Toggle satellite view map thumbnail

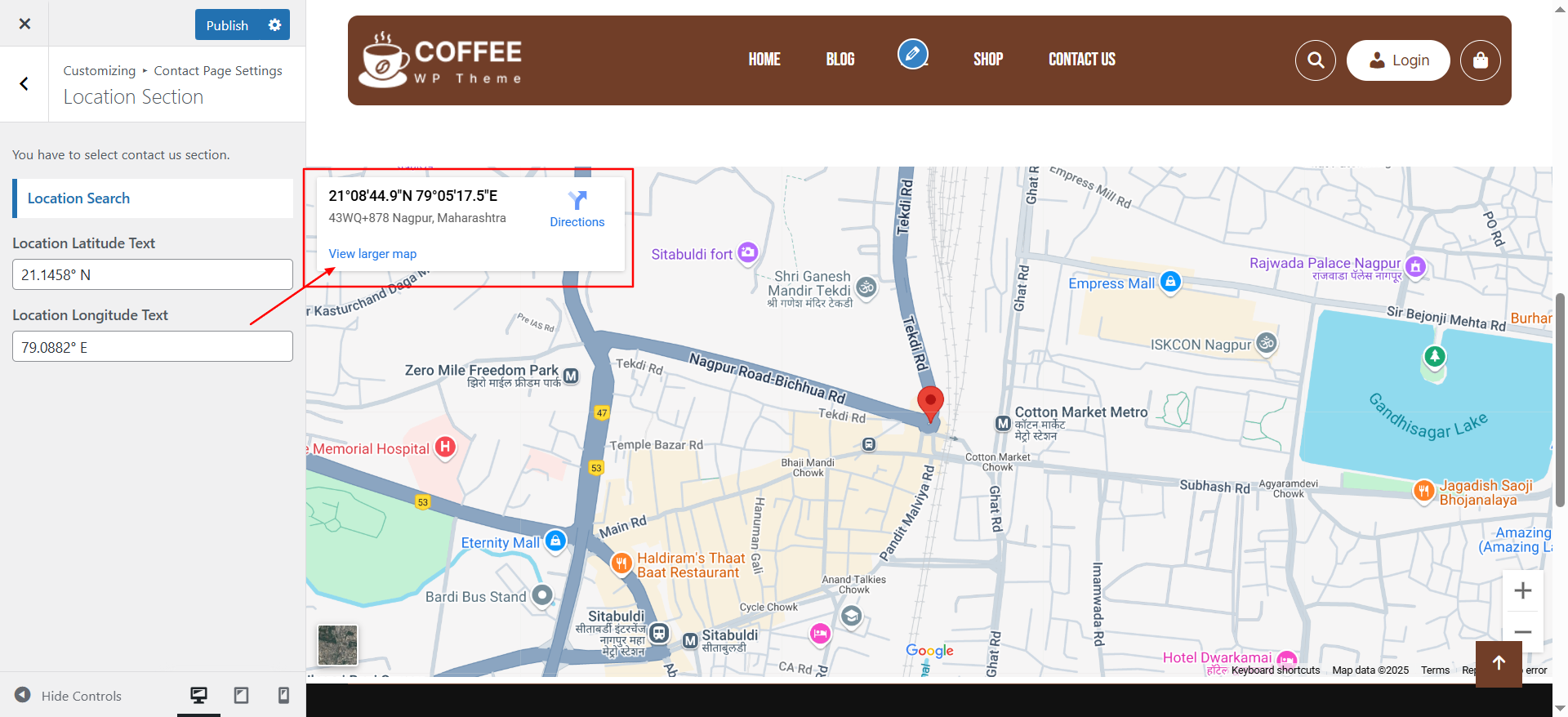(337, 645)
